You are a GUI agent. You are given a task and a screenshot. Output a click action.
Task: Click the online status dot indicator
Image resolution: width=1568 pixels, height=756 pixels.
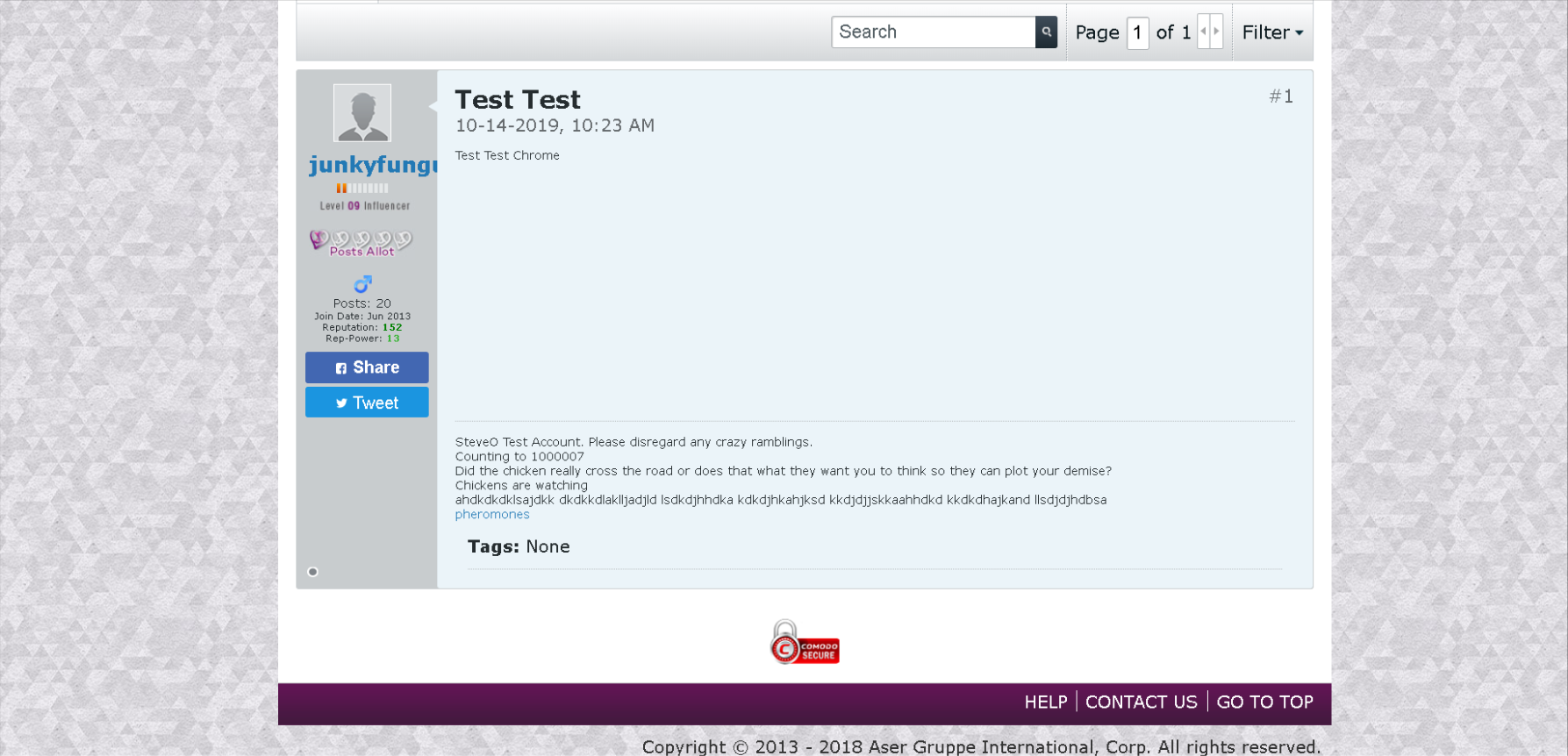coord(312,572)
